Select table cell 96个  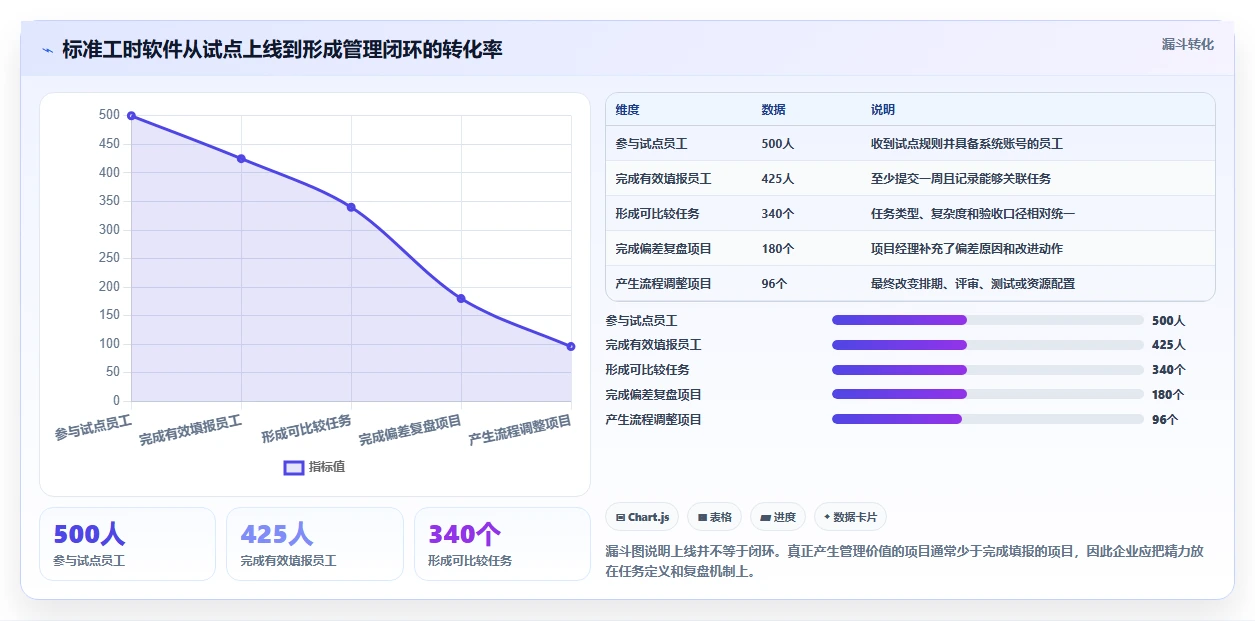click(774, 284)
